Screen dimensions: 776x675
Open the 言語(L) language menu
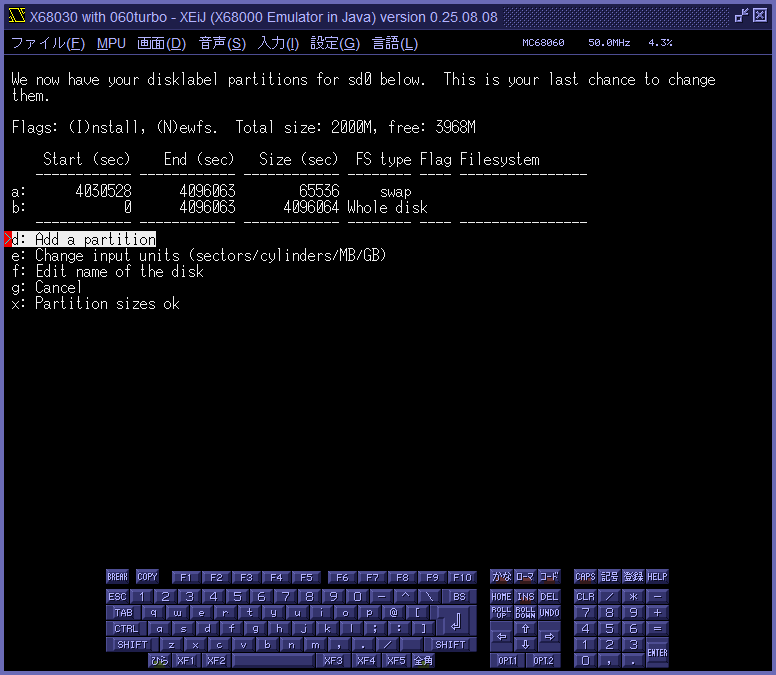pyautogui.click(x=395, y=44)
